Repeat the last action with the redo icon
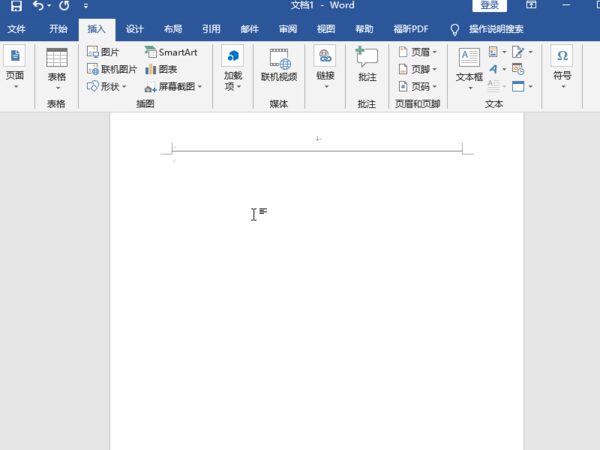 coord(64,5)
